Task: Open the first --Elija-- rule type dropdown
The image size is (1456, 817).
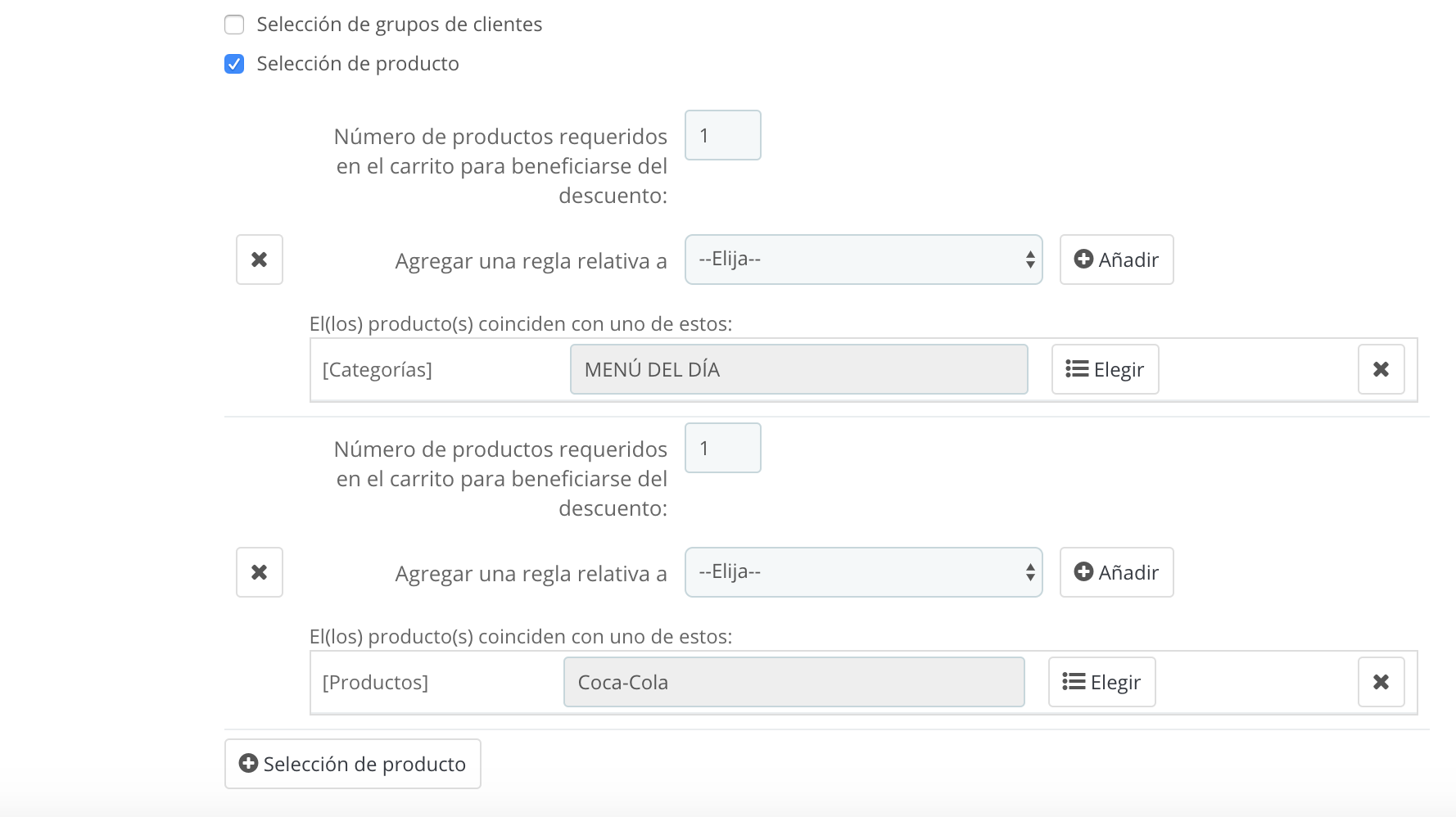Action: click(863, 260)
